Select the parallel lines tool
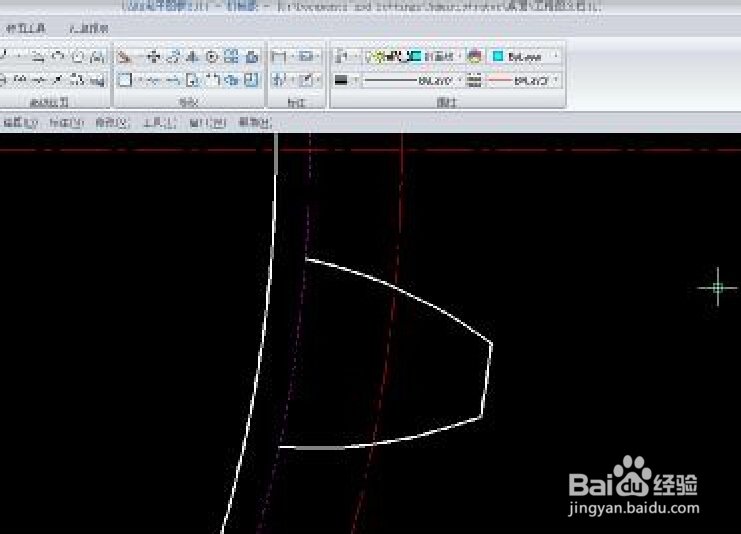The height and width of the screenshot is (534, 741). (x=38, y=57)
